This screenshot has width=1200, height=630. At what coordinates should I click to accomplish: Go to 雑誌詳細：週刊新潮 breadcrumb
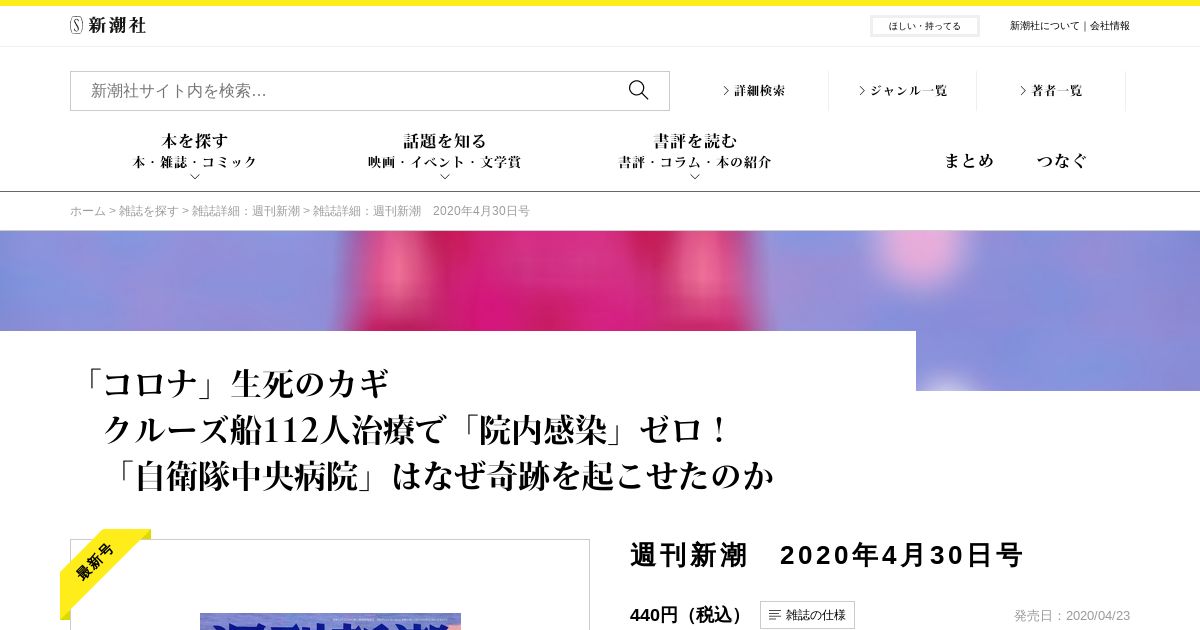coord(246,211)
